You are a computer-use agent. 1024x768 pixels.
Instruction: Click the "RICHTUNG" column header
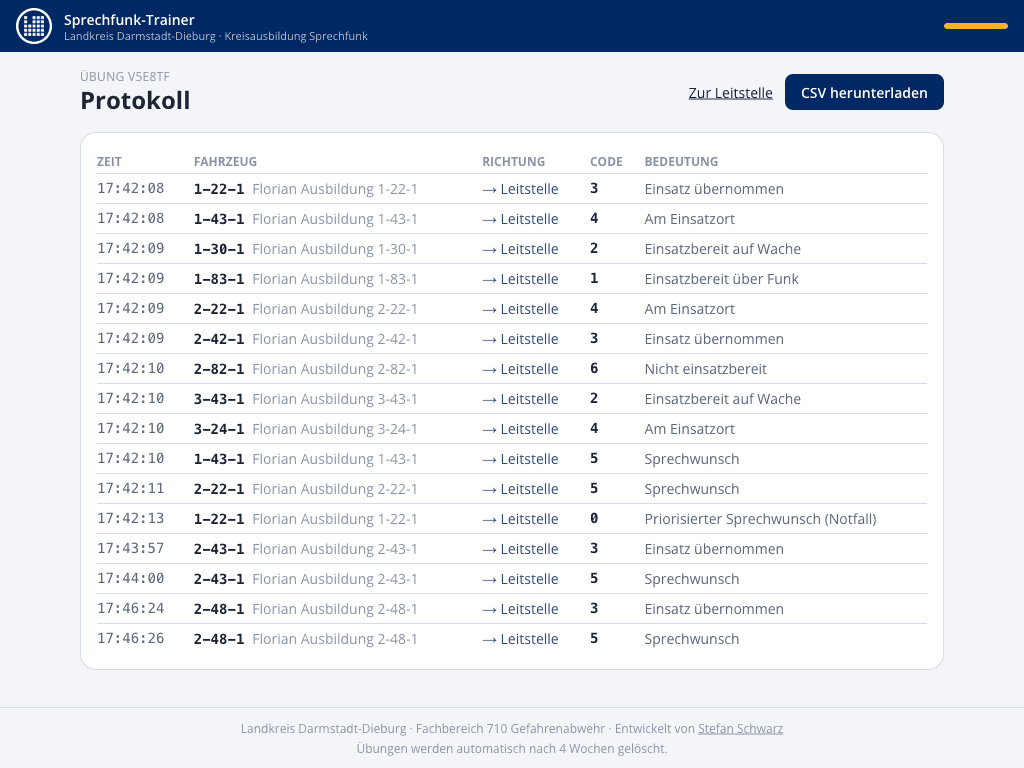(513, 161)
